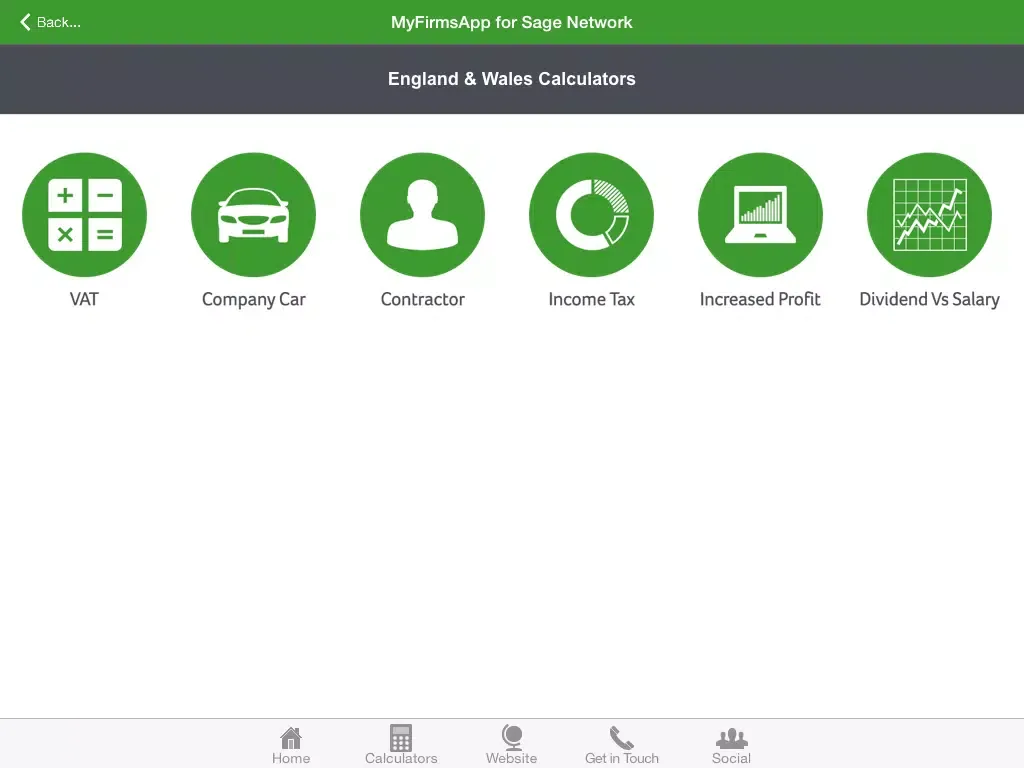
Task: Open the Income Tax donut chart icon
Action: pyautogui.click(x=592, y=215)
